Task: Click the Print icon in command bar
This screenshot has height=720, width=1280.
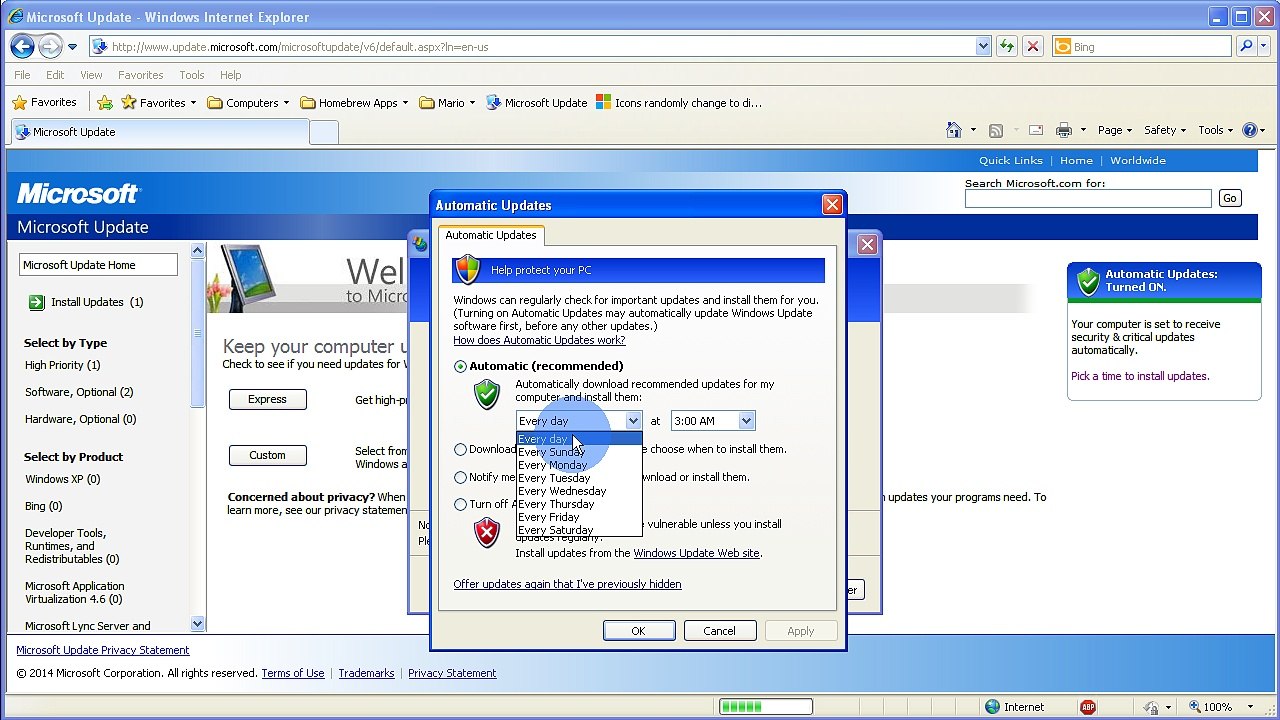Action: pyautogui.click(x=1064, y=130)
